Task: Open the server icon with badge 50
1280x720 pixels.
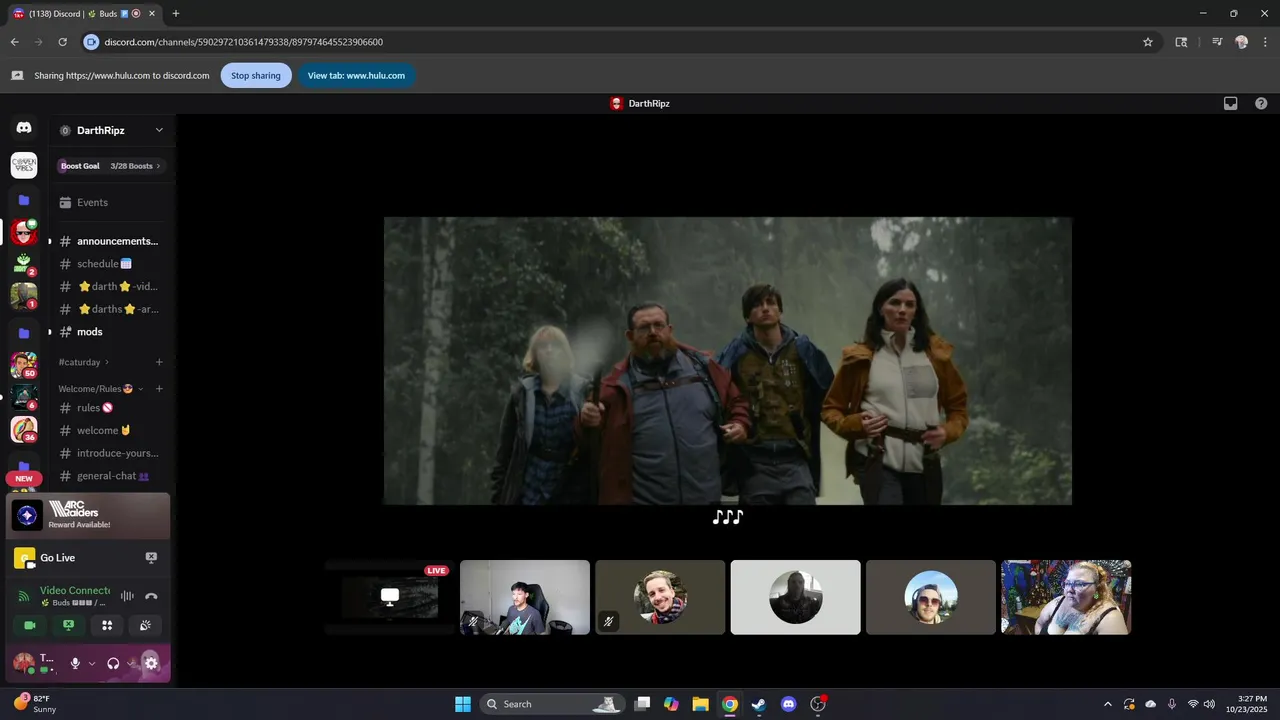Action: [24, 365]
